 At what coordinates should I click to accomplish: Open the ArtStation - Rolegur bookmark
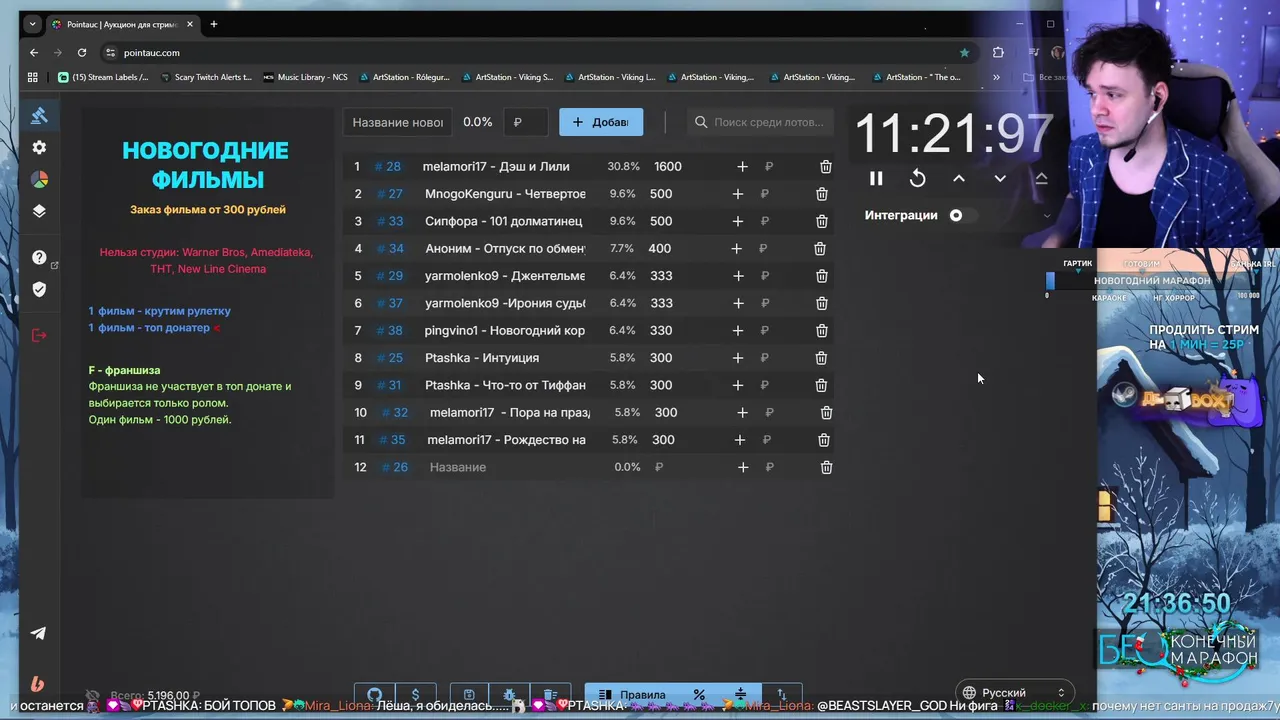(x=404, y=77)
